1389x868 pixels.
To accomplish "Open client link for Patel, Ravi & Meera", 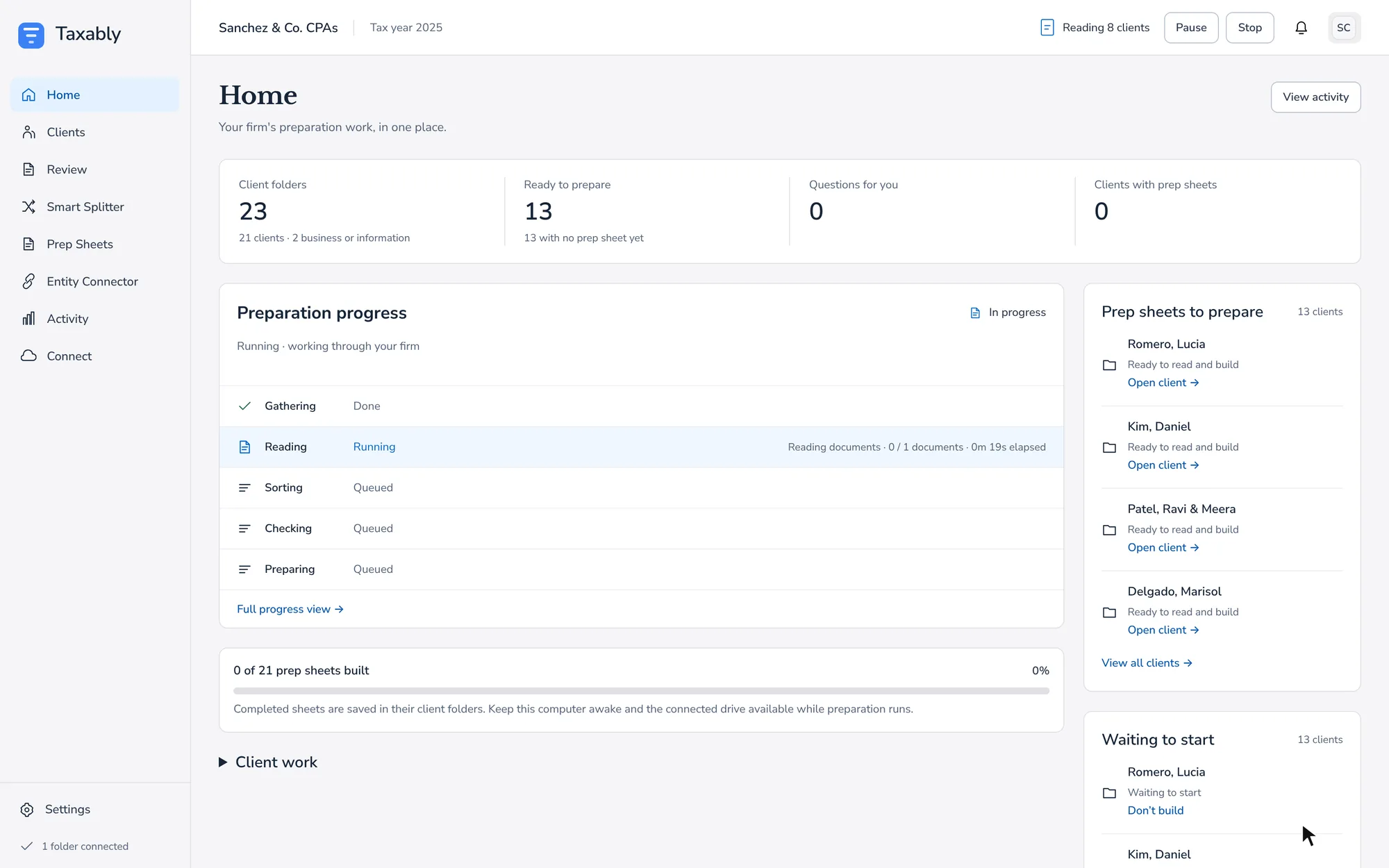I will tap(1163, 548).
